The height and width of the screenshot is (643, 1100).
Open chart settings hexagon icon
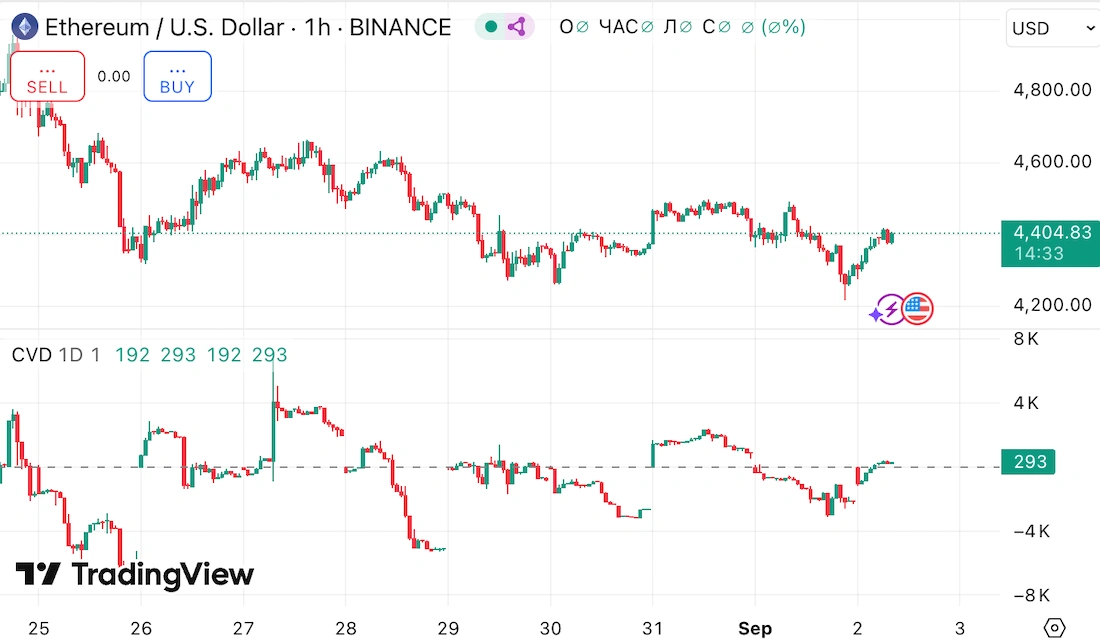coord(1054,628)
